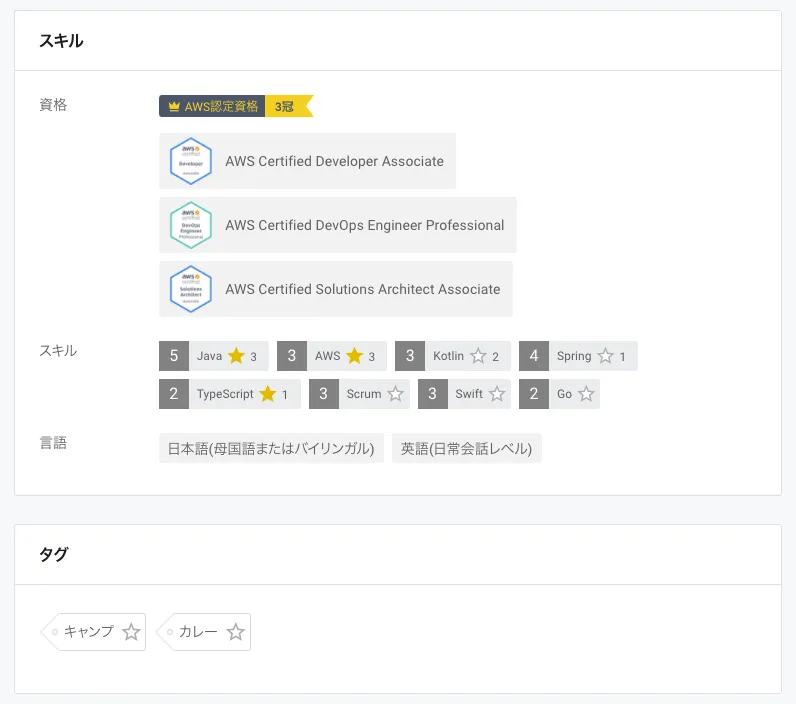The height and width of the screenshot is (704, 796).
Task: Toggle the star on TypeScript skill
Action: tap(268, 394)
